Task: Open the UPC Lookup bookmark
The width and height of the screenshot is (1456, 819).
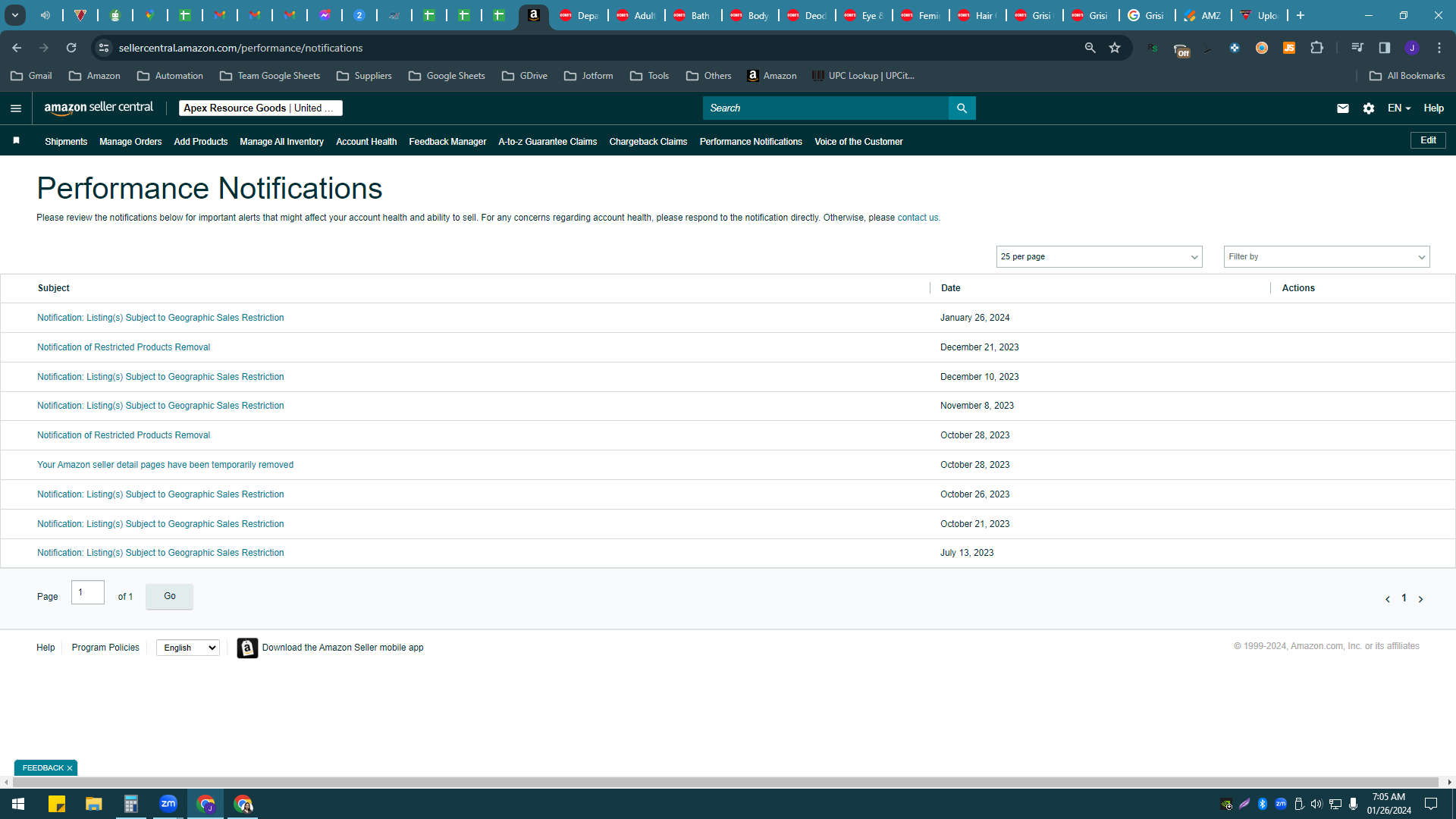Action: coord(863,76)
